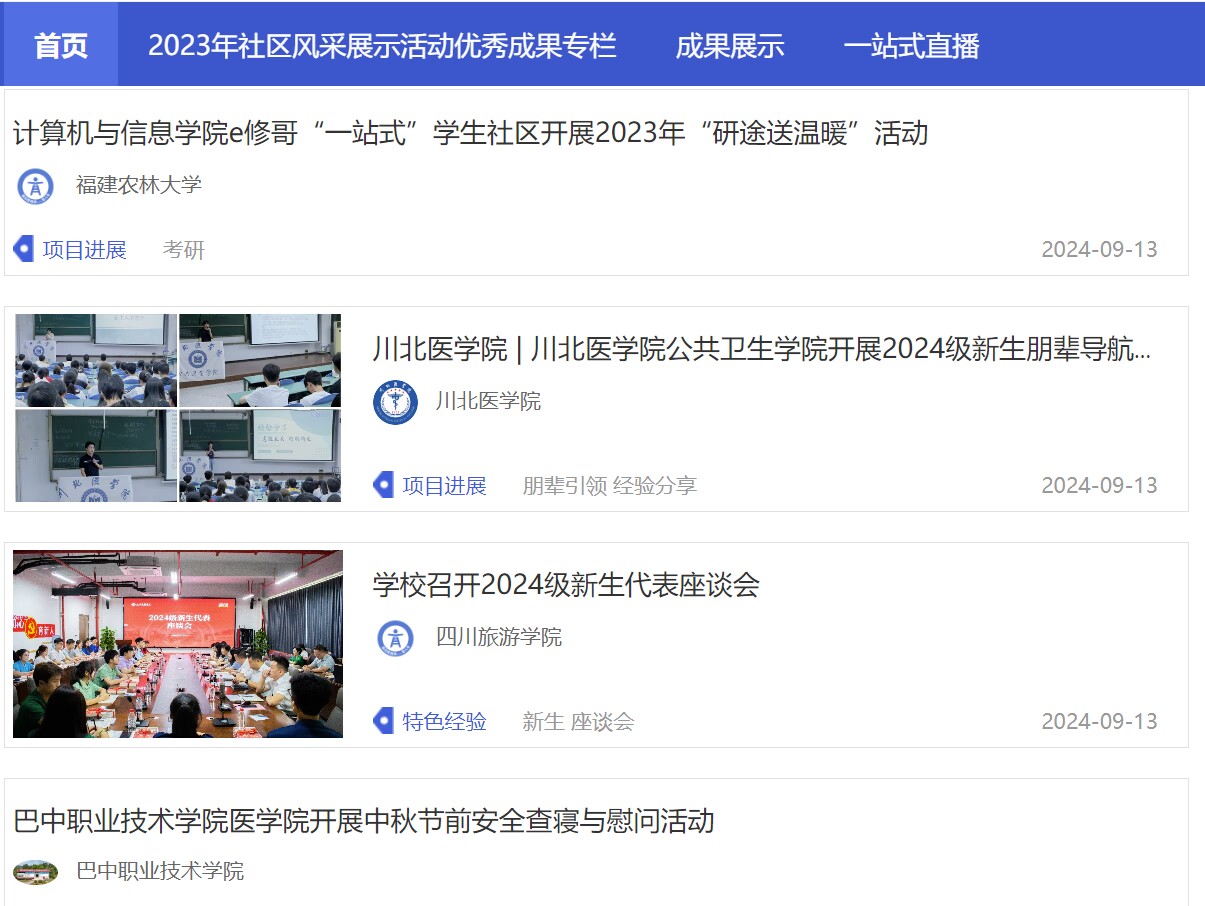Screen dimensions: 1205x906
Task: Open 学校召开2024级新生代表座谈会 article
Action: pyautogui.click(x=566, y=585)
